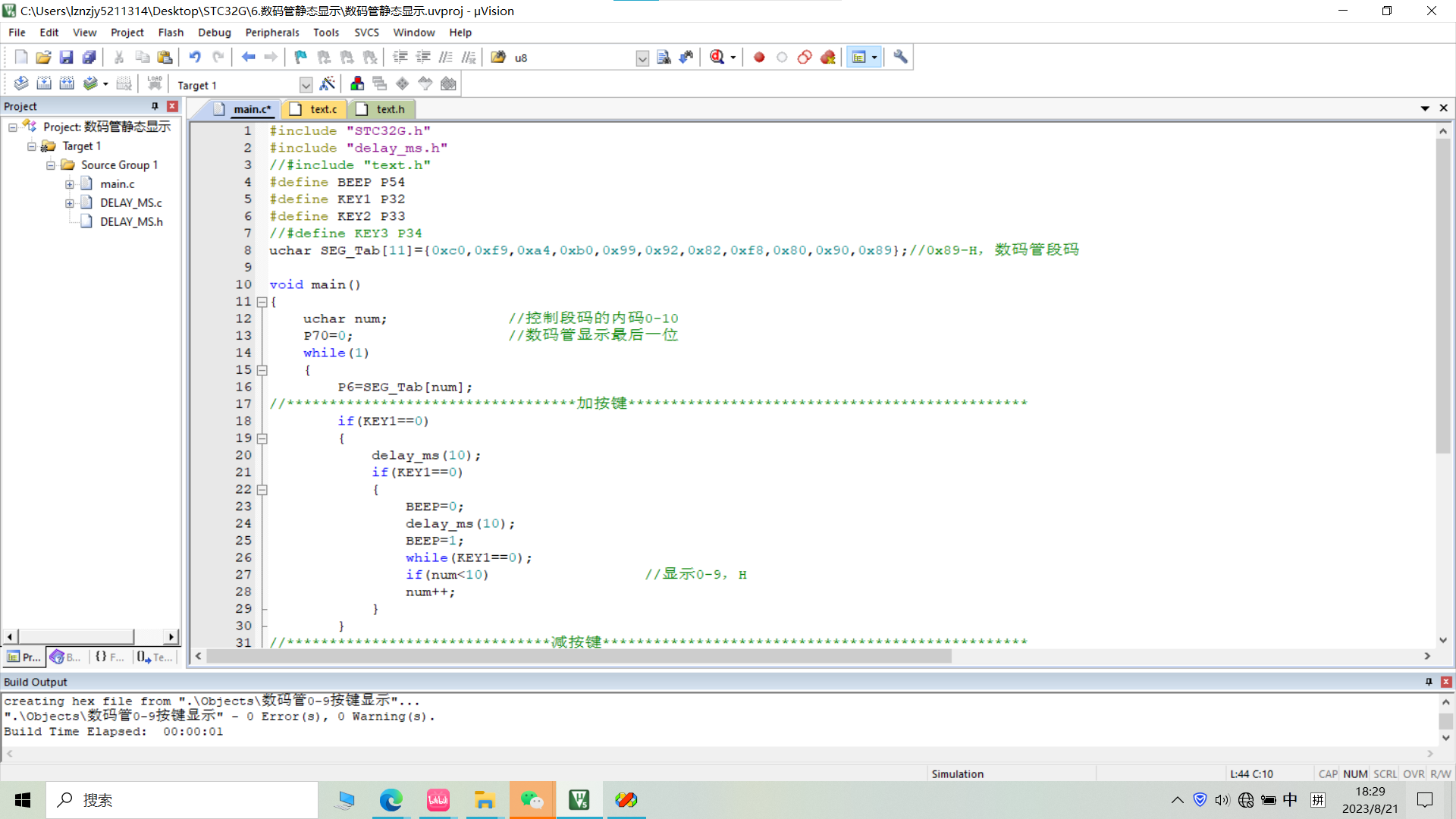The width and height of the screenshot is (1456, 819).
Task: Open the Project menu
Action: click(x=127, y=33)
